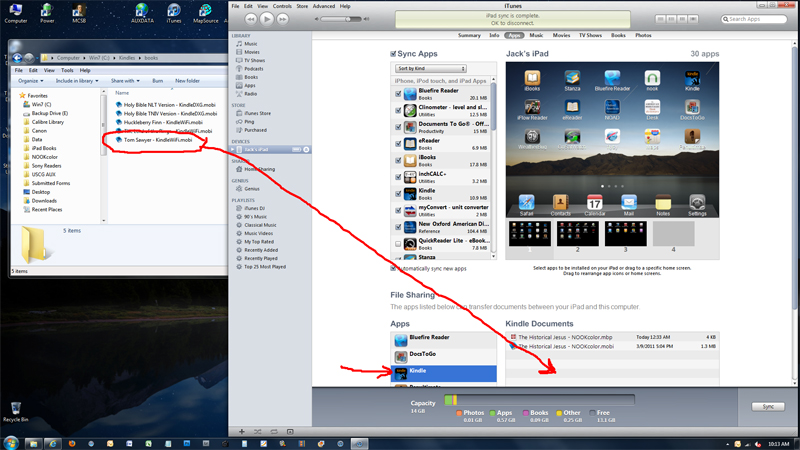This screenshot has height=450, width=800.
Task: Click the Burn button in Explorer
Action: click(158, 81)
